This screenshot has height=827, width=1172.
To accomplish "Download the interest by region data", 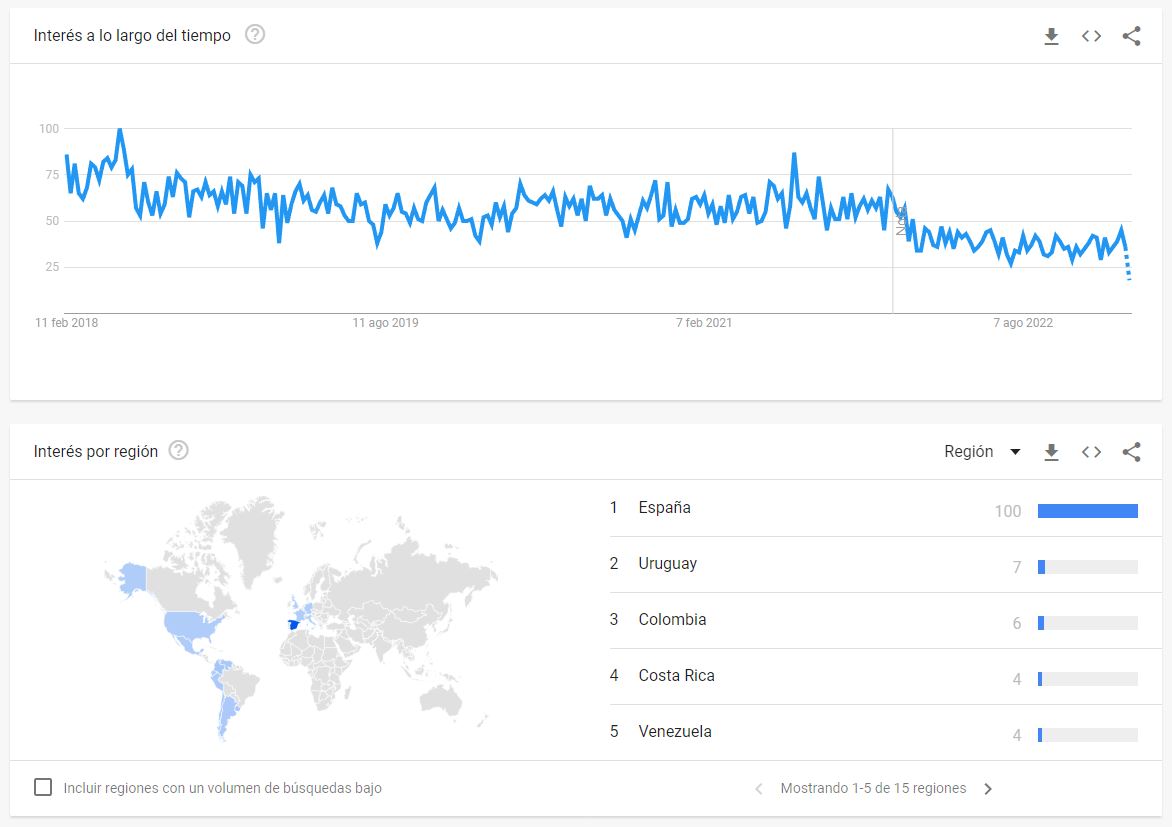I will click(x=1051, y=452).
